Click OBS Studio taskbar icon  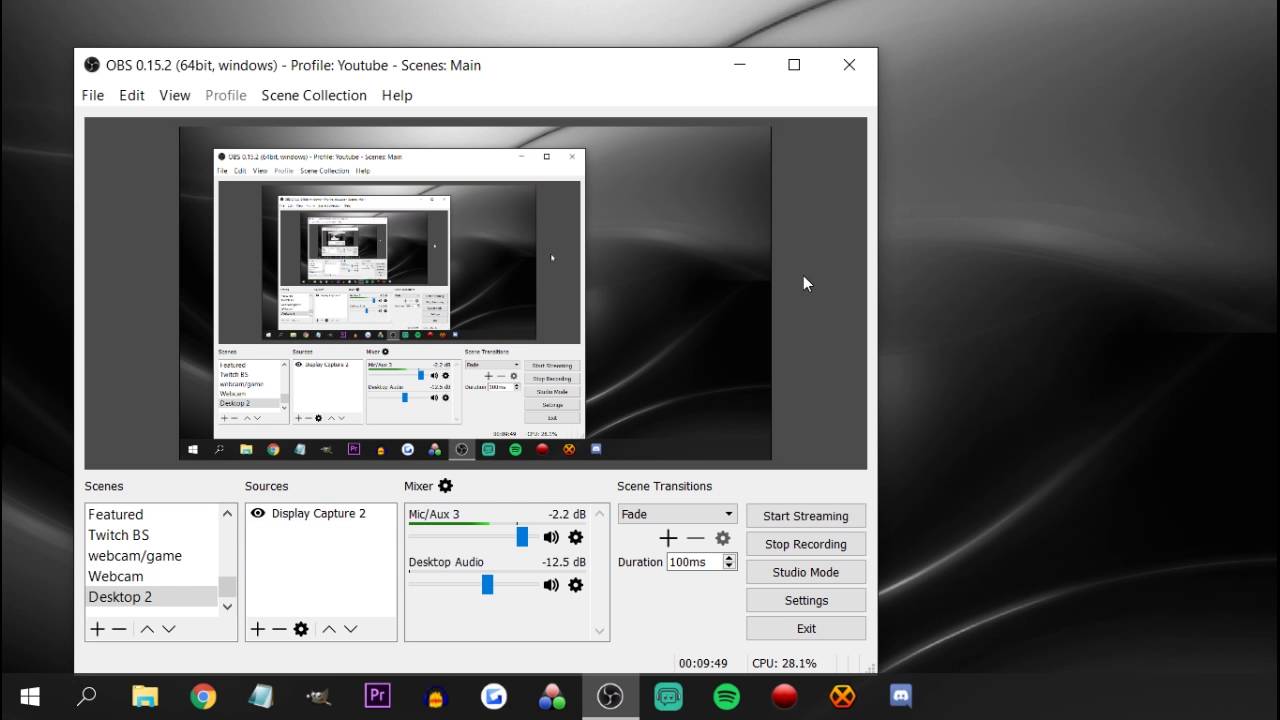pos(610,696)
